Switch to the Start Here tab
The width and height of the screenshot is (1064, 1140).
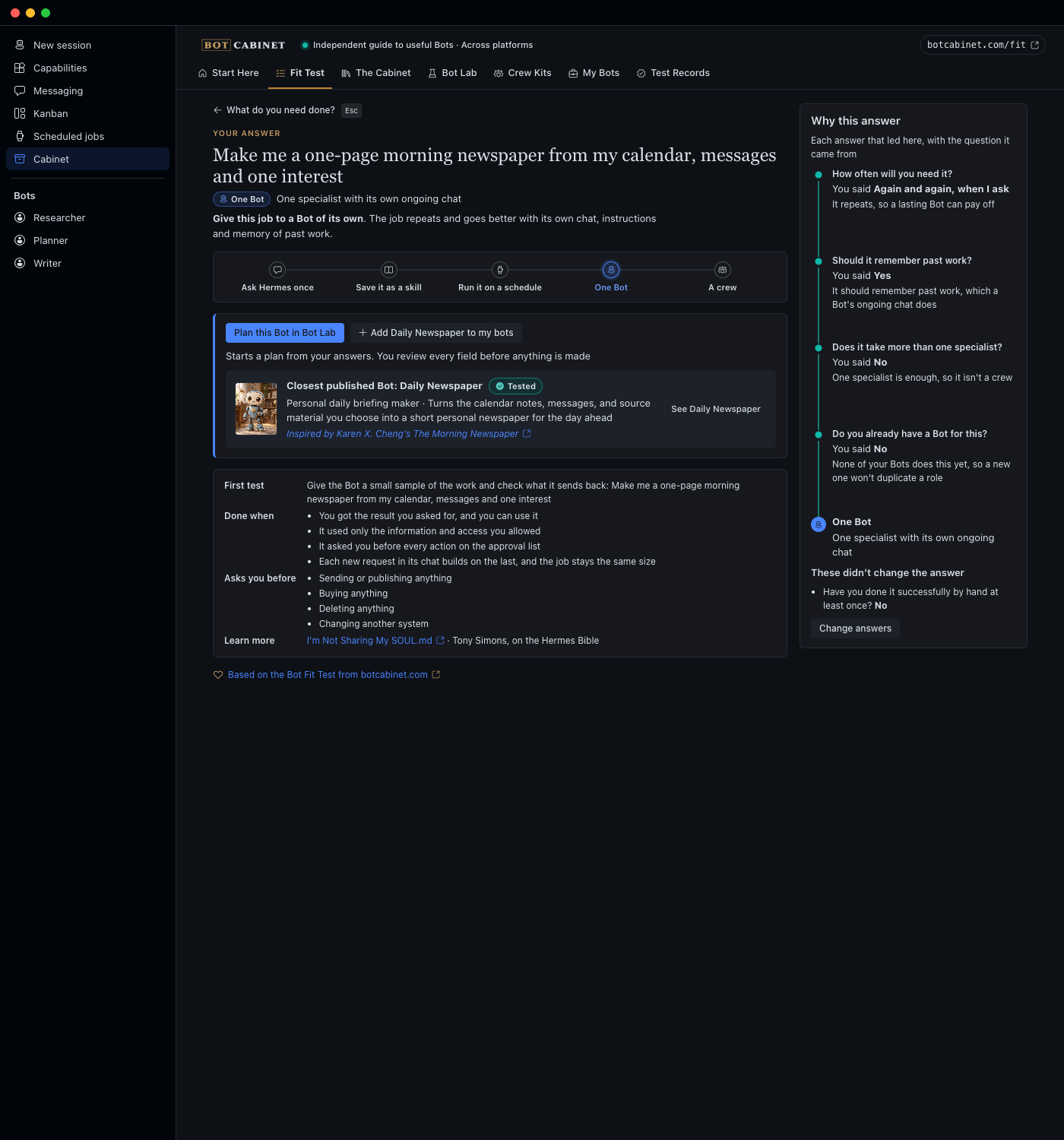tap(228, 73)
